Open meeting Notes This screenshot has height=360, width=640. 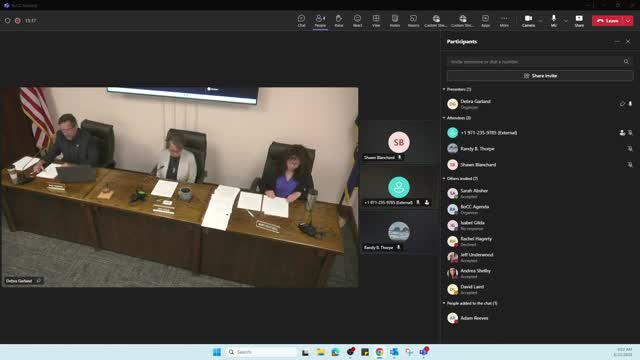(x=395, y=20)
